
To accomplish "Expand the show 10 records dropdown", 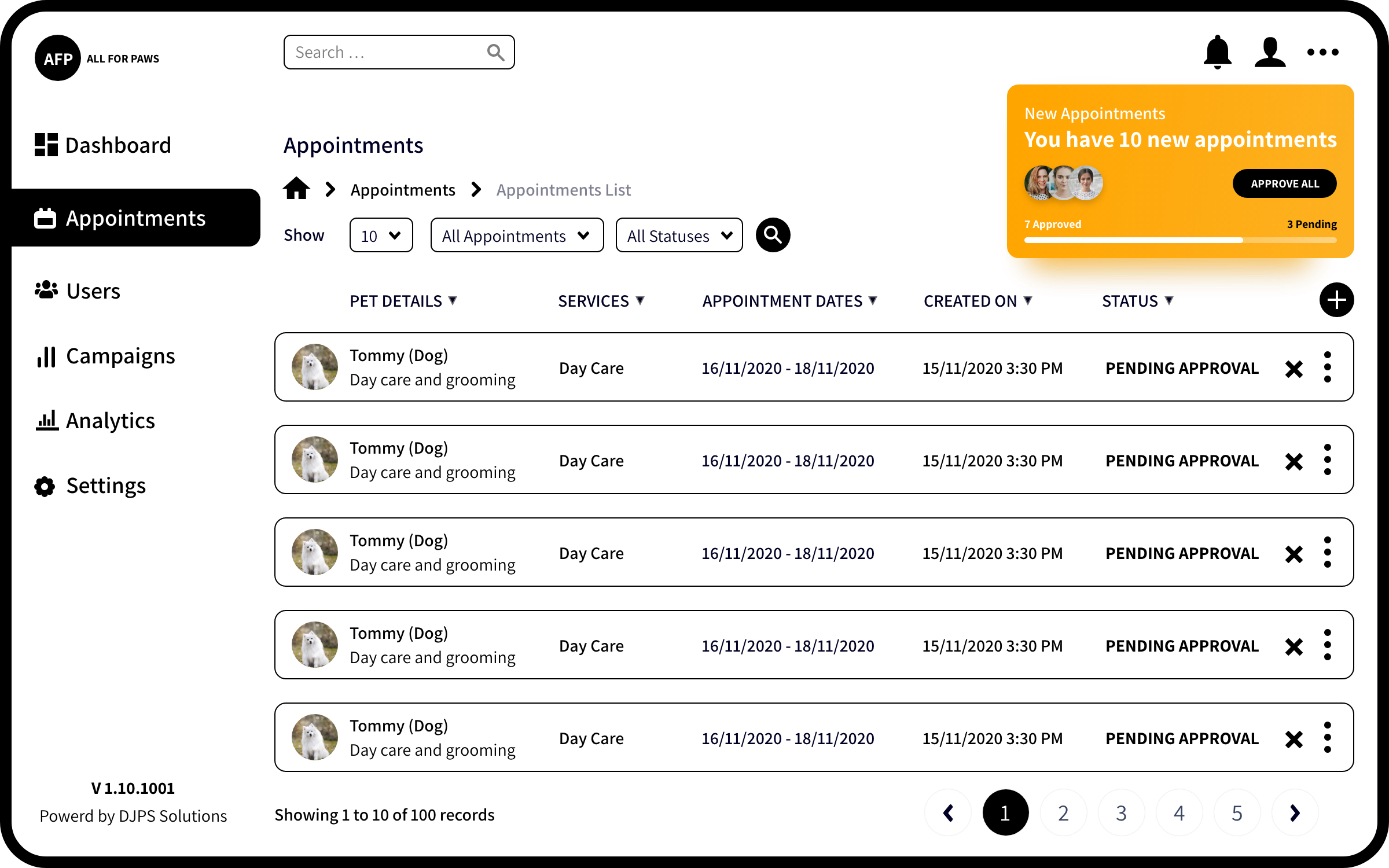I will click(381, 236).
